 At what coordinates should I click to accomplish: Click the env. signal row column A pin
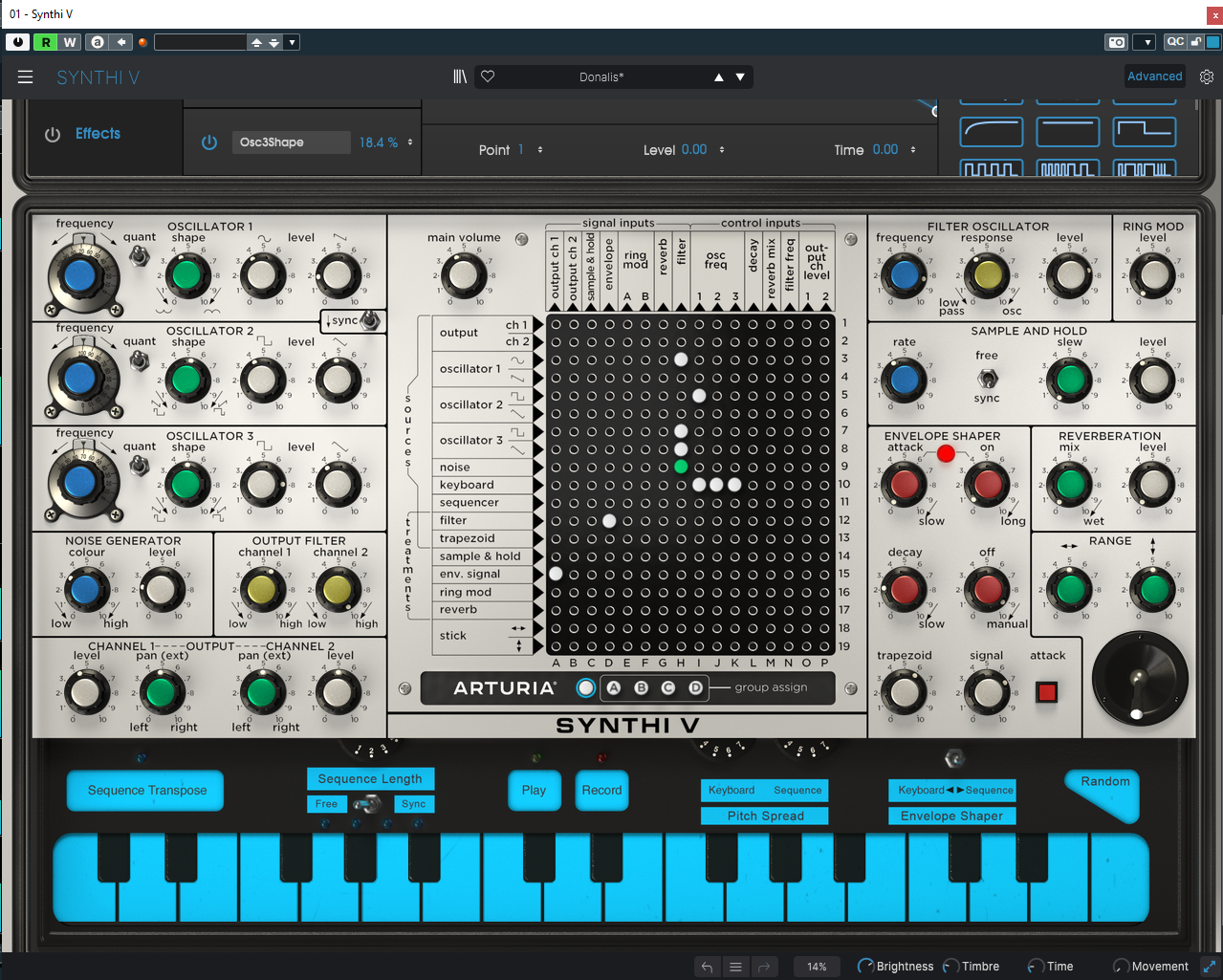coord(556,574)
